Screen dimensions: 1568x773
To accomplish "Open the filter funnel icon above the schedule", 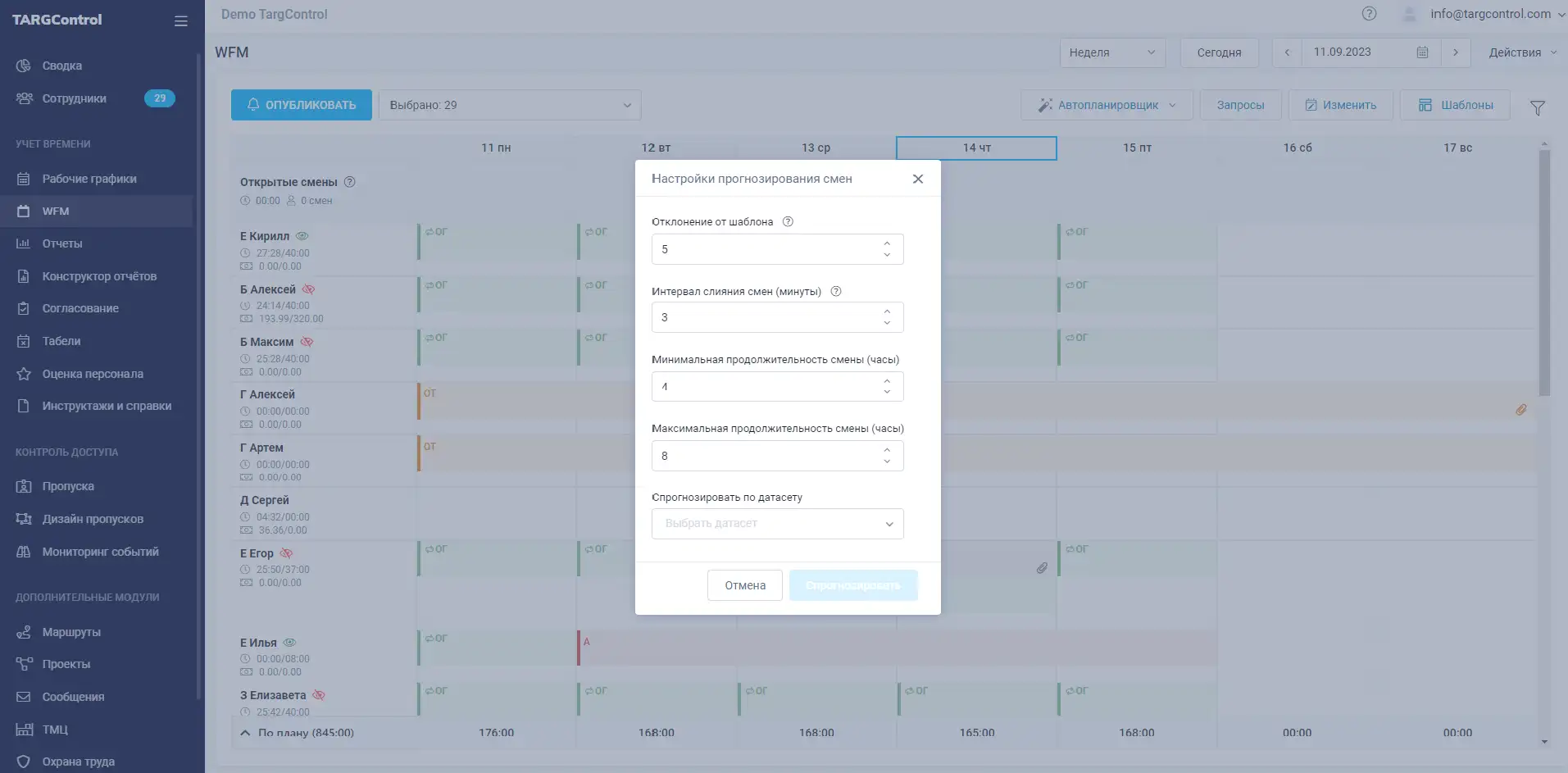I will pyautogui.click(x=1538, y=107).
